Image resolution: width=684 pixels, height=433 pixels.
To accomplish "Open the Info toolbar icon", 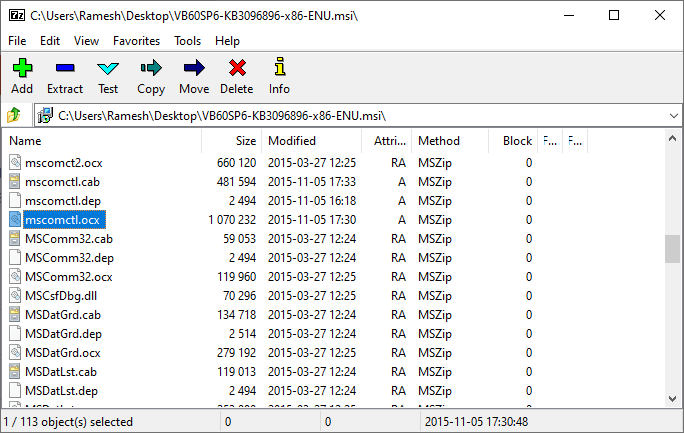I will click(x=280, y=67).
